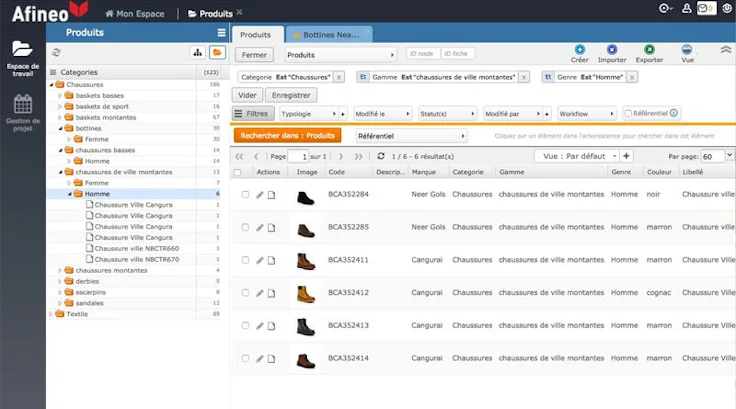The width and height of the screenshot is (736, 409).
Task: Edit product BCA352411 with pencil icon
Action: coord(260,261)
